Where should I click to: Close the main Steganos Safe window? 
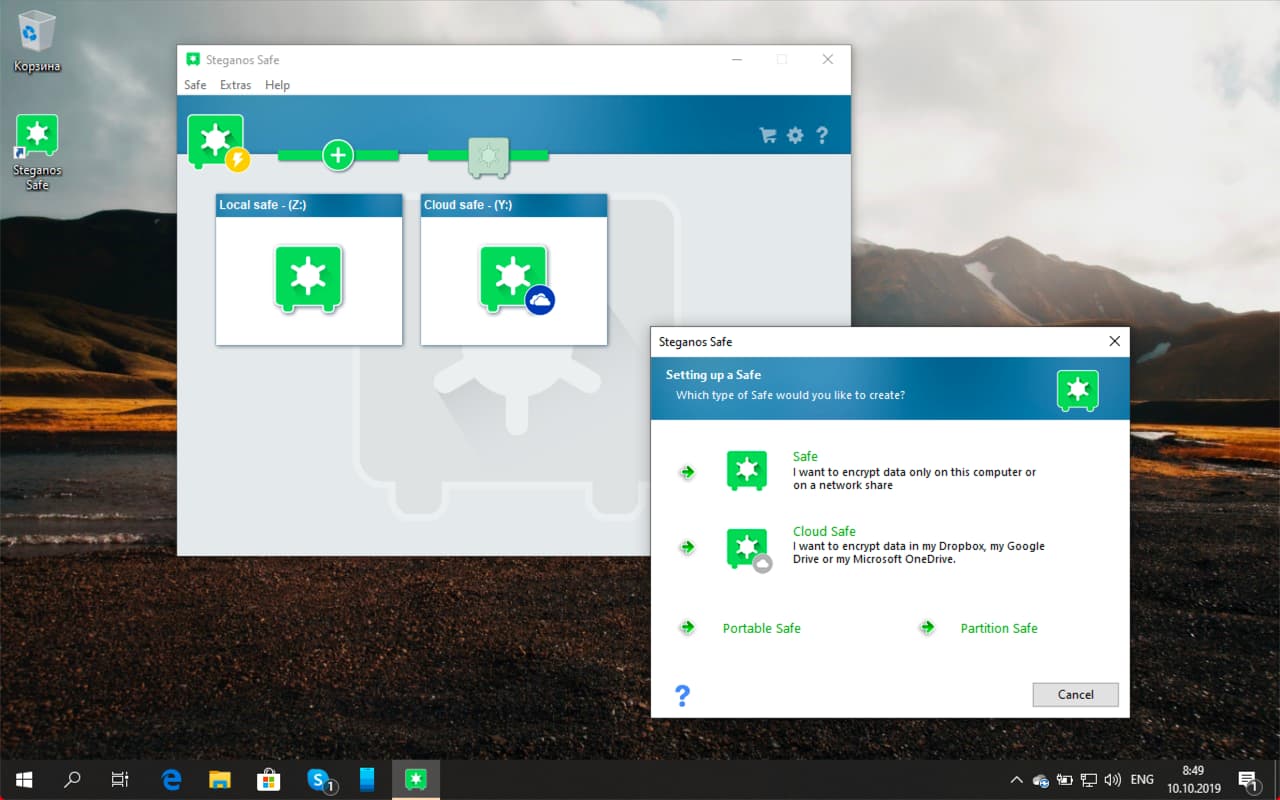coord(828,59)
